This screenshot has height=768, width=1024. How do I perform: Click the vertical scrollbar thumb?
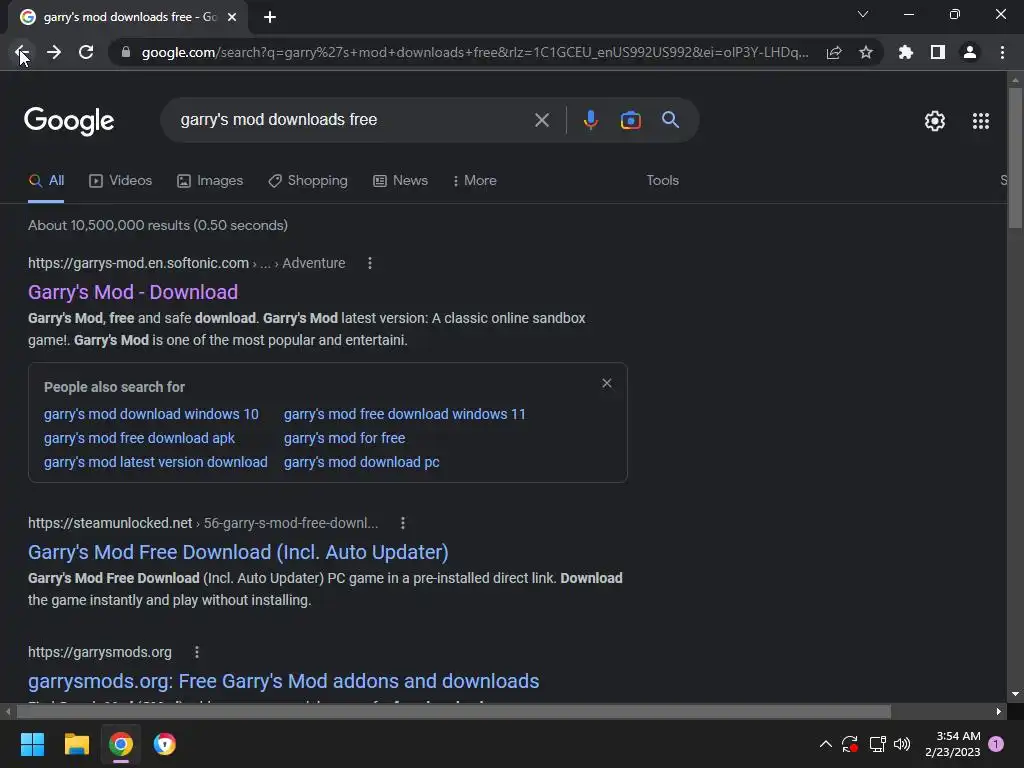coord(1015,157)
